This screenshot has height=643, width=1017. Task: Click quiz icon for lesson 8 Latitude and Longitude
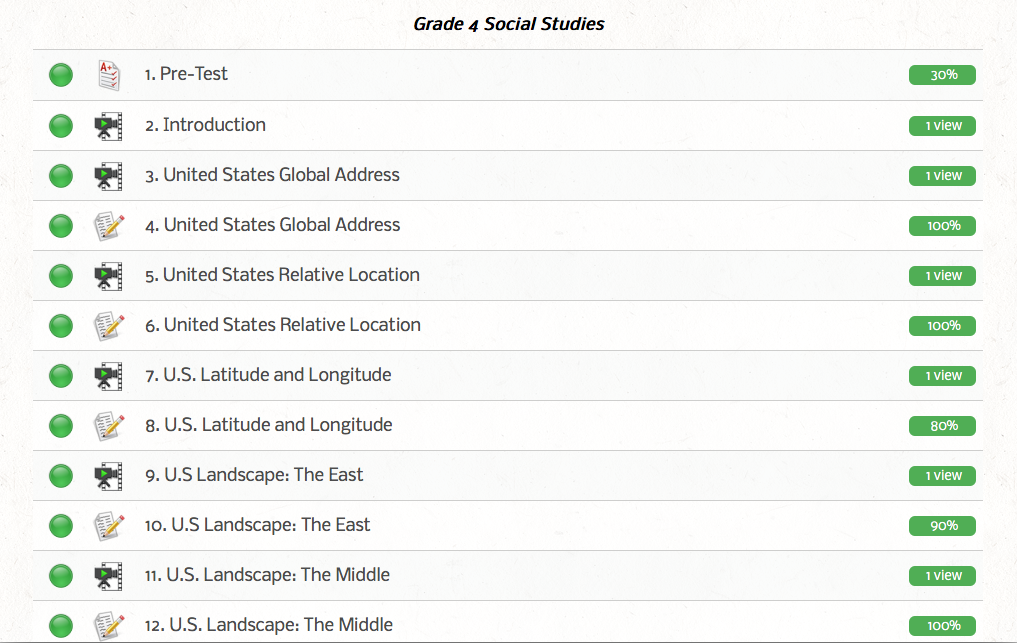click(108, 426)
